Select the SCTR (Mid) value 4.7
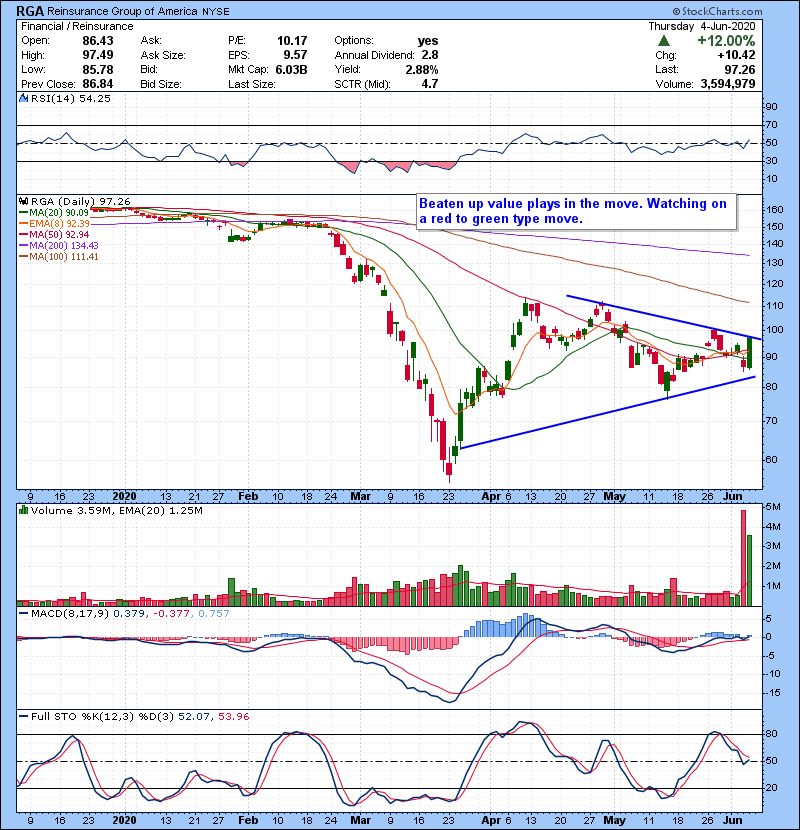This screenshot has width=800, height=830. (430, 84)
